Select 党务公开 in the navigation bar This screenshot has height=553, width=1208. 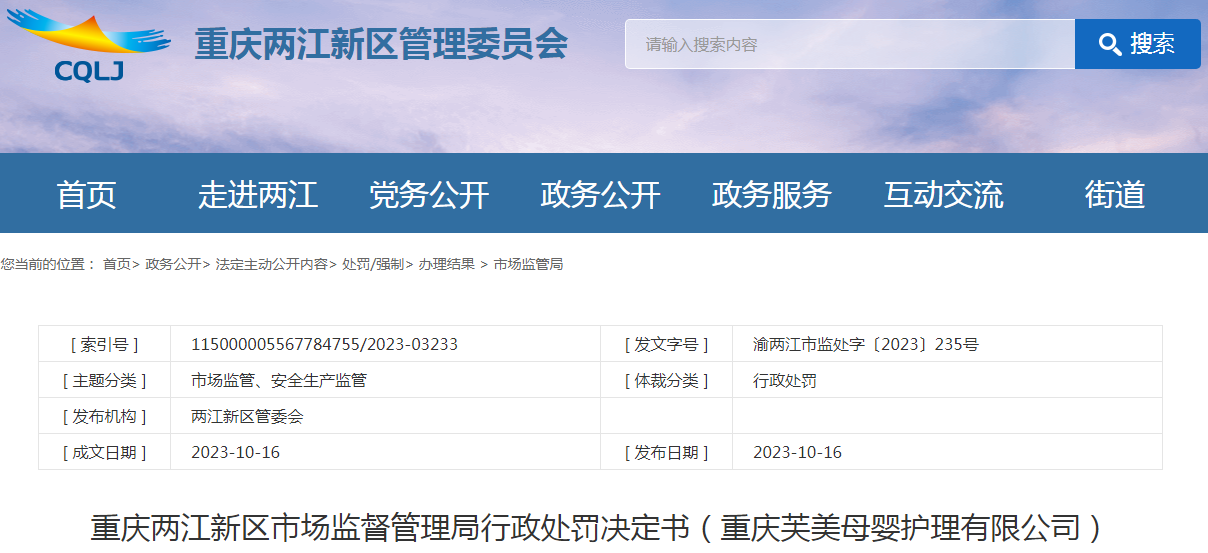point(429,194)
